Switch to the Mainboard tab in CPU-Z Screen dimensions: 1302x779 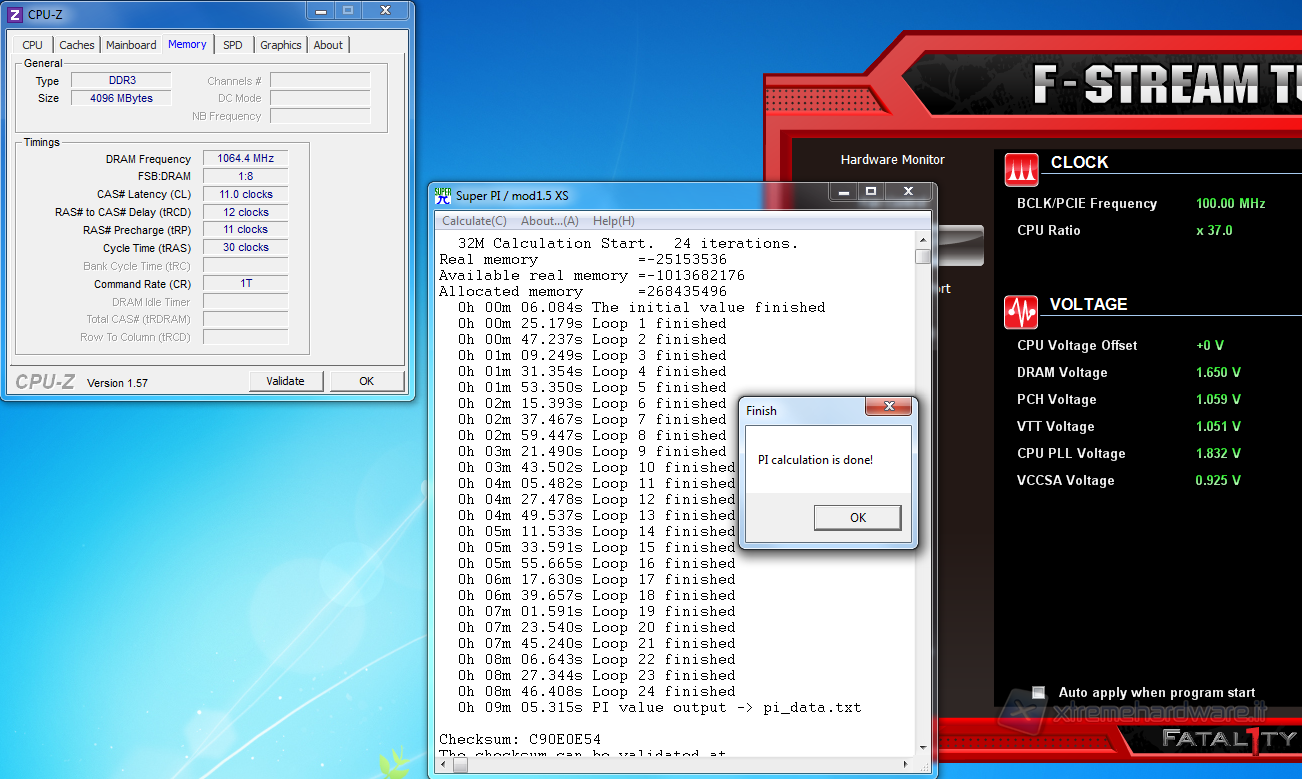(x=131, y=45)
